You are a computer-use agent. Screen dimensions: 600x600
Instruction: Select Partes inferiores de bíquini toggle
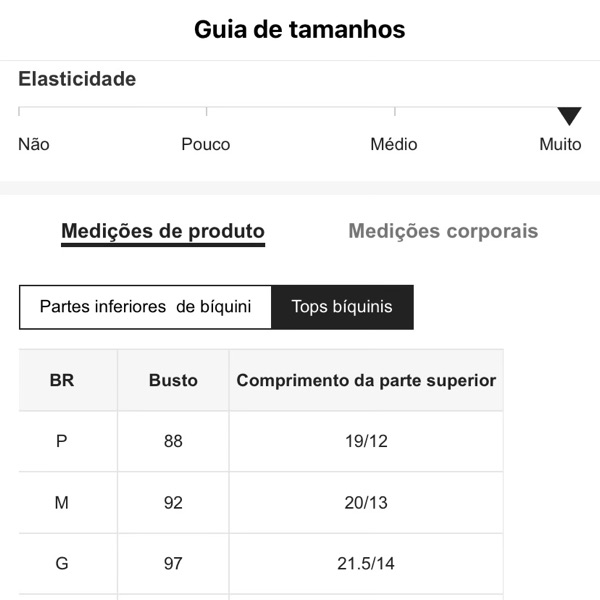click(x=145, y=307)
